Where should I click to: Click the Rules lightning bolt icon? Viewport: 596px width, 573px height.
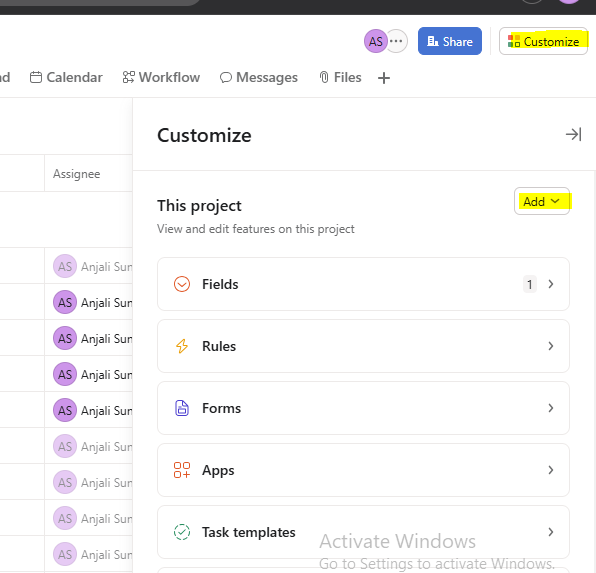point(182,346)
